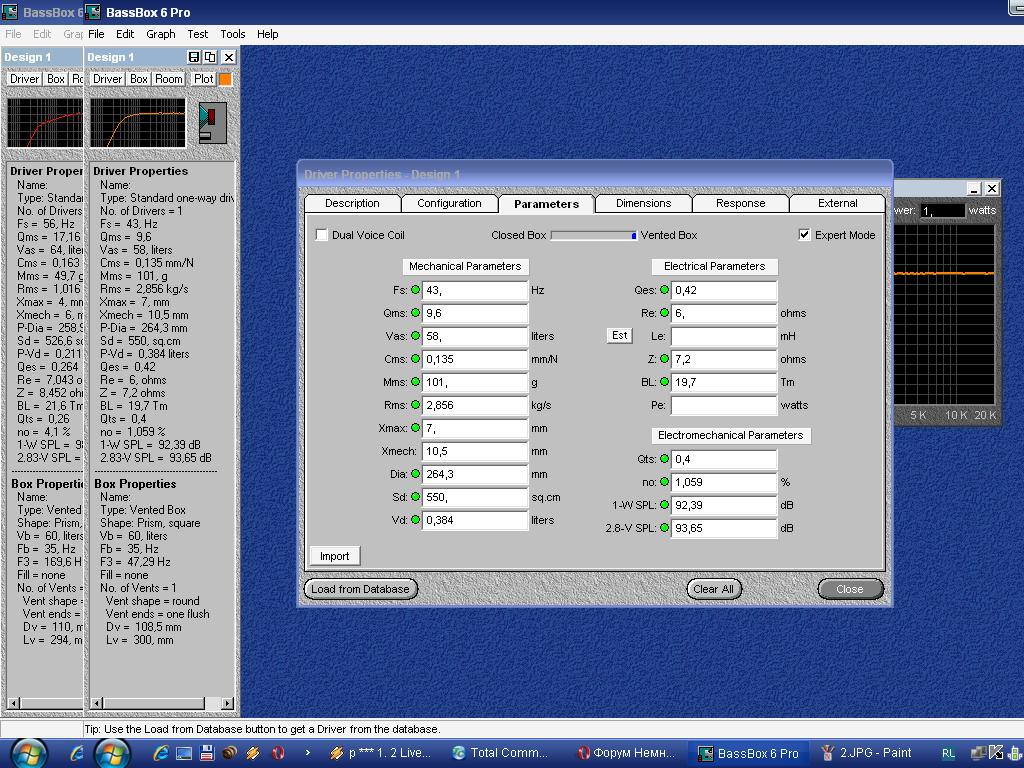Click the Import button
Viewport: 1024px width, 768px height.
(334, 556)
